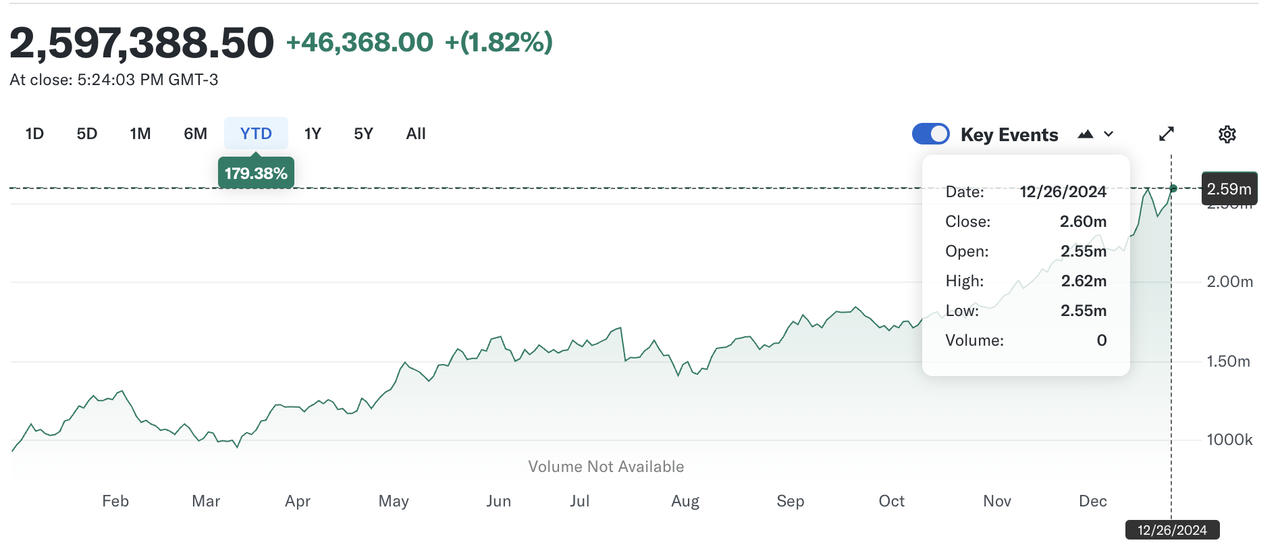The image size is (1280, 551).
Task: Click the chart data point marker dot
Action: pyautogui.click(x=1173, y=188)
